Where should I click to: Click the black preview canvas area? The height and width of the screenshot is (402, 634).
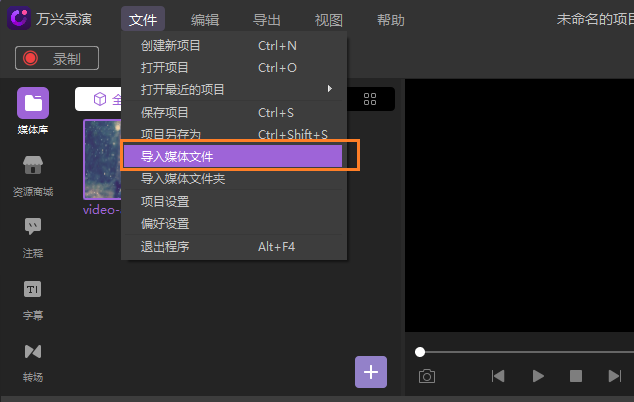(x=520, y=205)
